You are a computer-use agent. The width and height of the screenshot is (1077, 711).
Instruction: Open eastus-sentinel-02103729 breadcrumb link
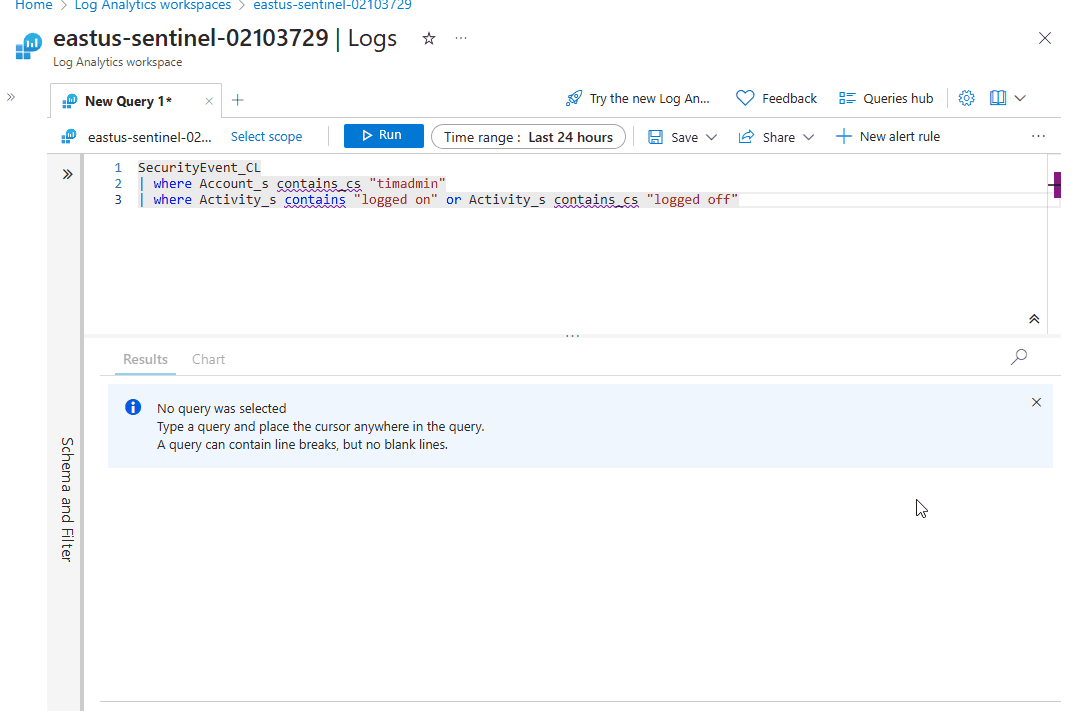[332, 5]
